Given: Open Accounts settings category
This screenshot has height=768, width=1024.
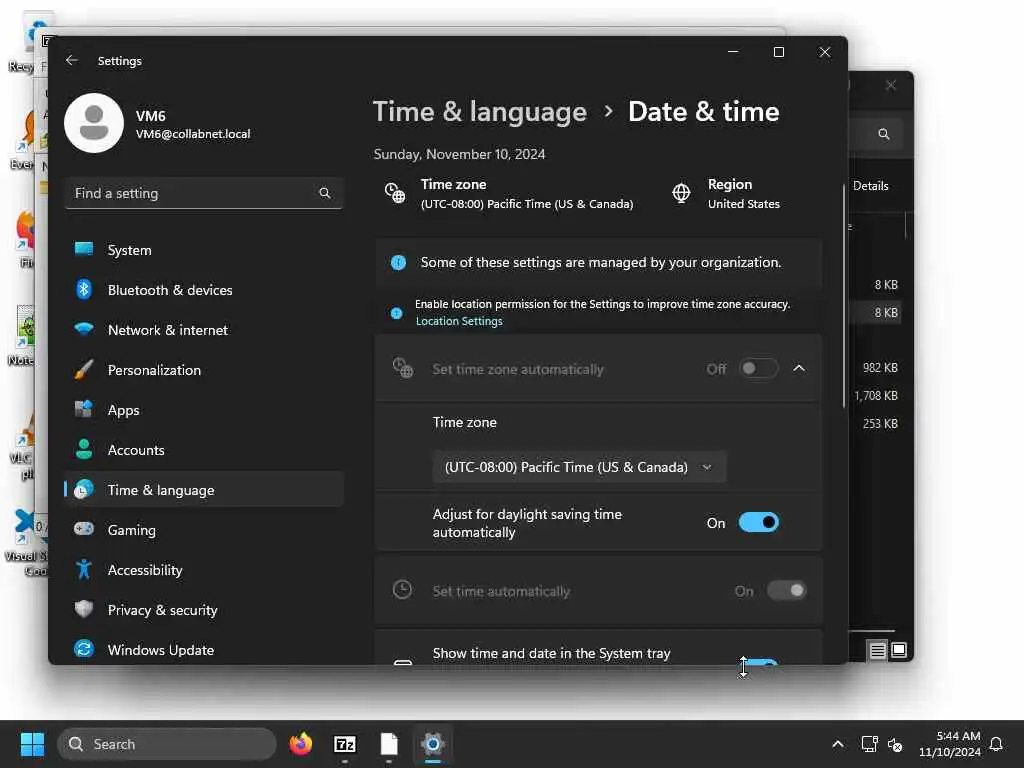Looking at the screenshot, I should point(204,450).
